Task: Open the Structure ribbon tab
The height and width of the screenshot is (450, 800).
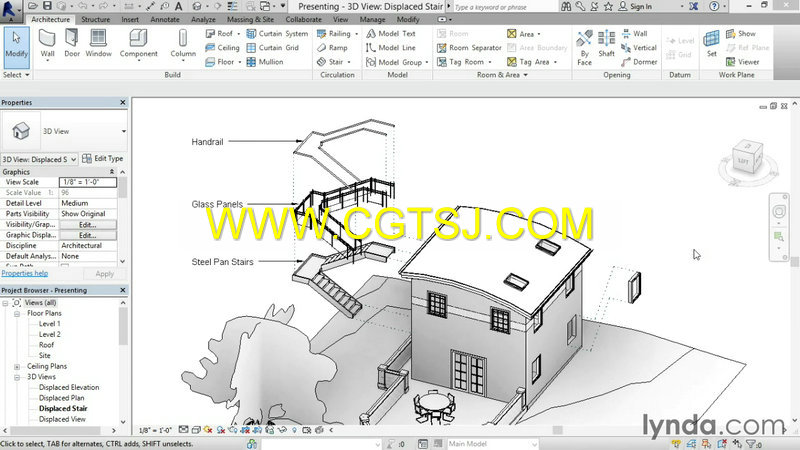Action: tap(95, 19)
